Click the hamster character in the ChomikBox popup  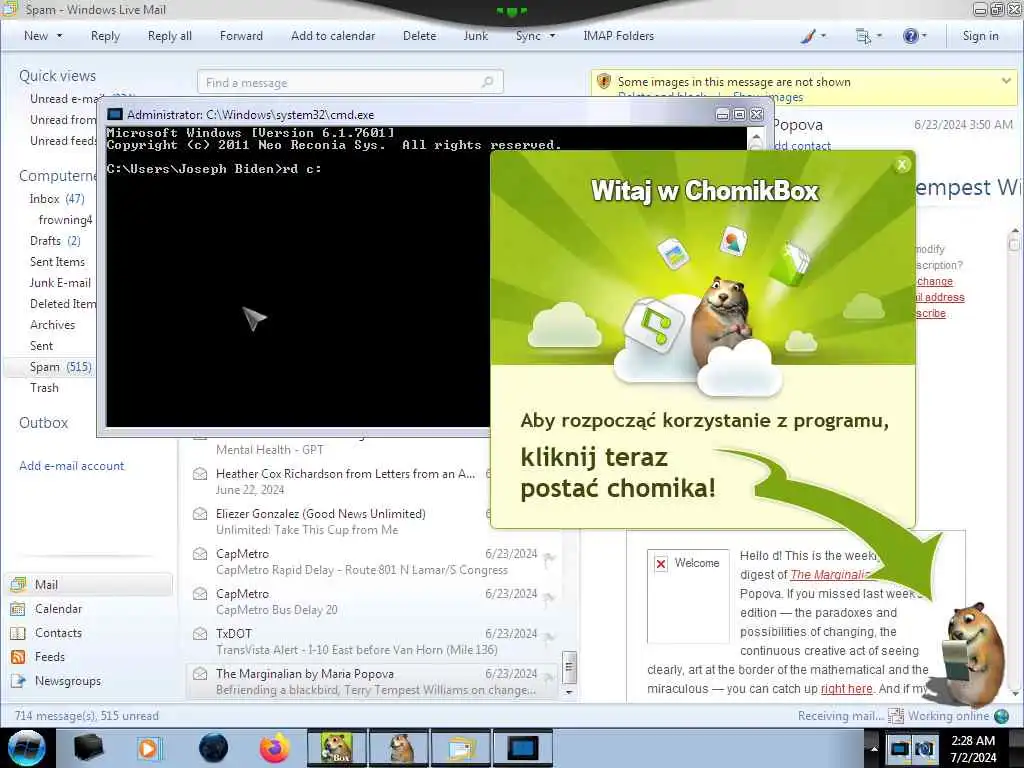click(x=724, y=320)
